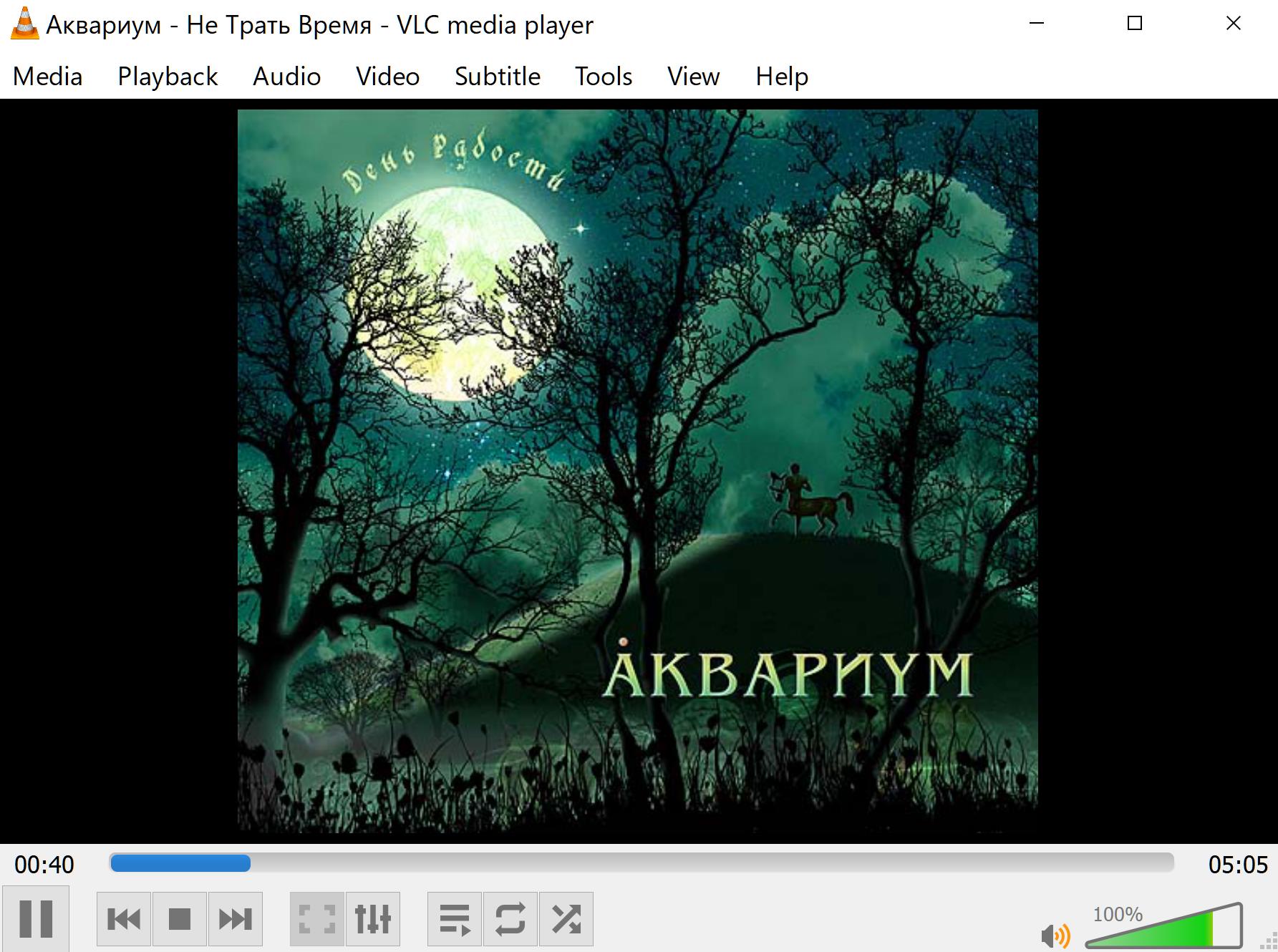The image size is (1278, 952).
Task: Click the 05:05 total time label
Action: (x=1238, y=865)
